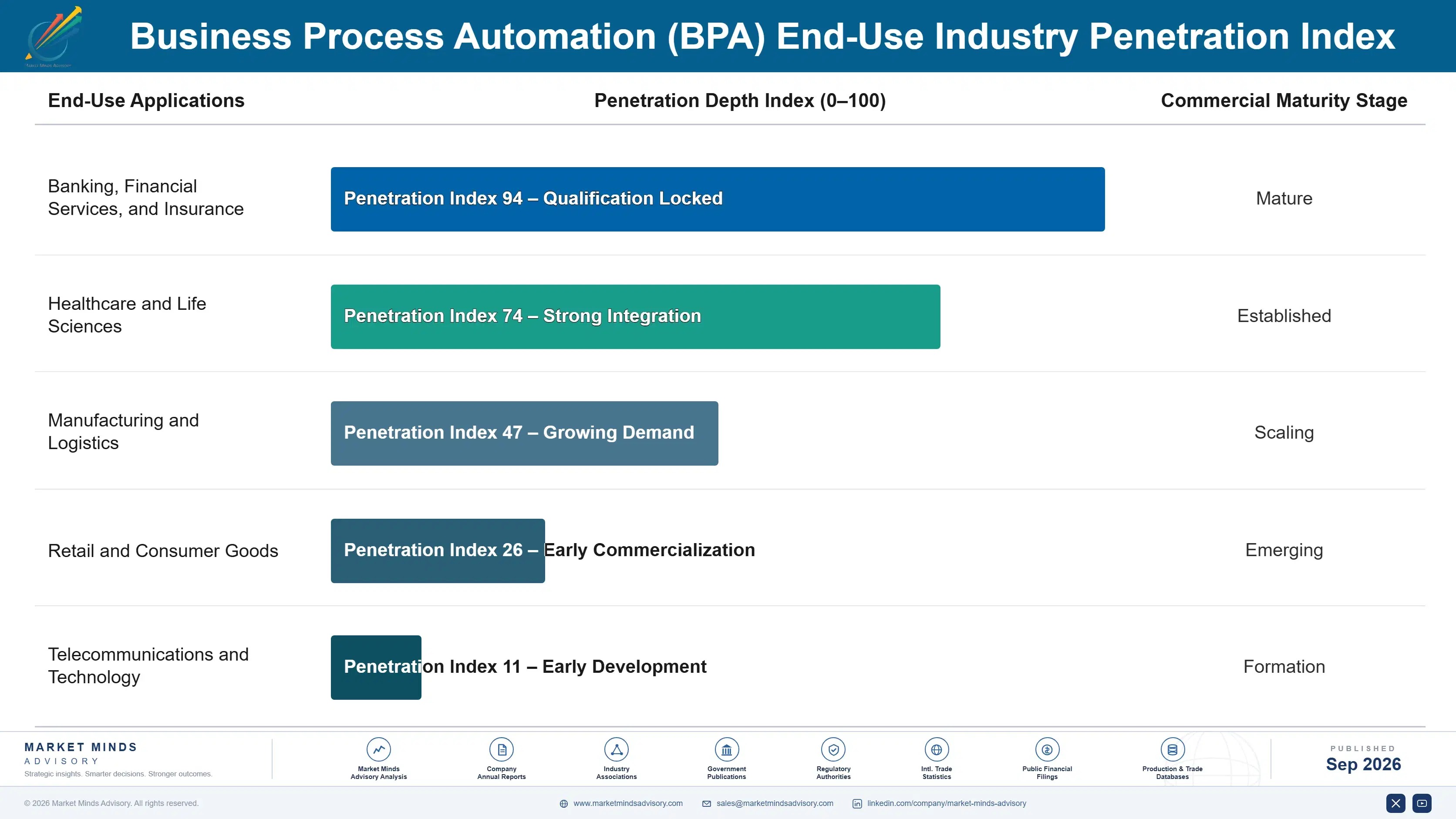Click the YouTube icon in footer

1422,802
